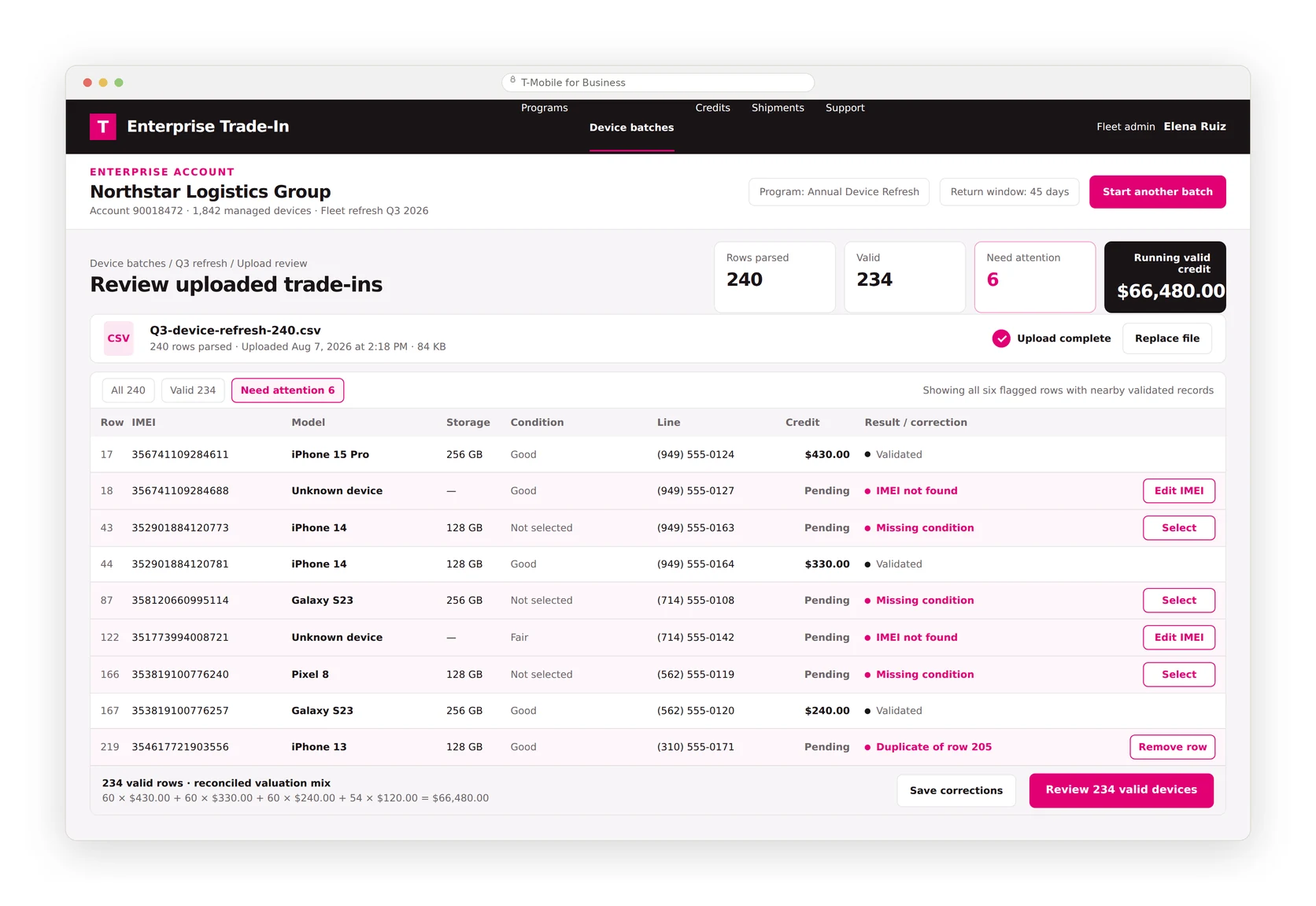Viewport: 1316px width, 906px height.
Task: Click the Device batches breadcrumb link
Action: tap(128, 264)
